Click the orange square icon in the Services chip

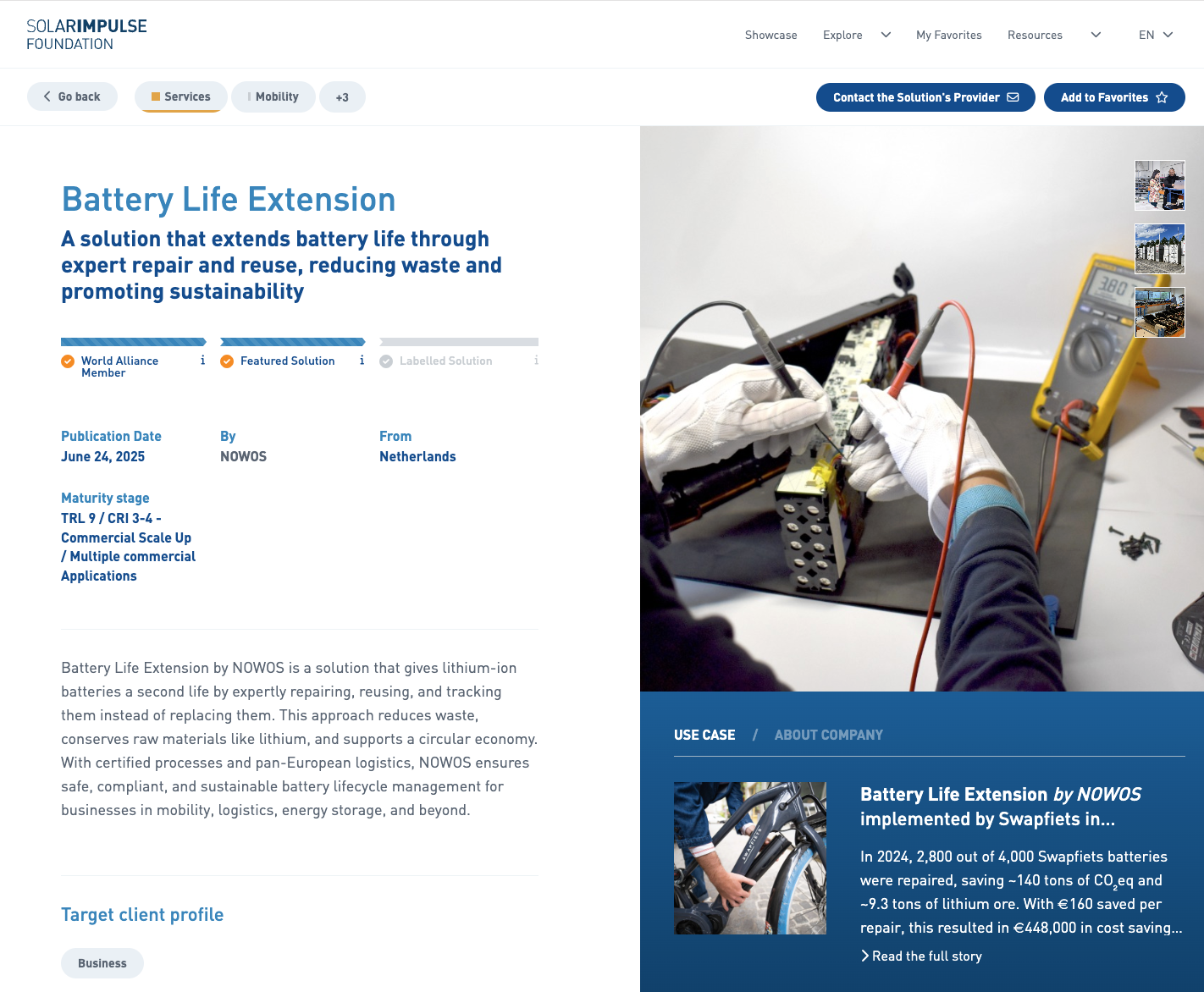pyautogui.click(x=156, y=96)
